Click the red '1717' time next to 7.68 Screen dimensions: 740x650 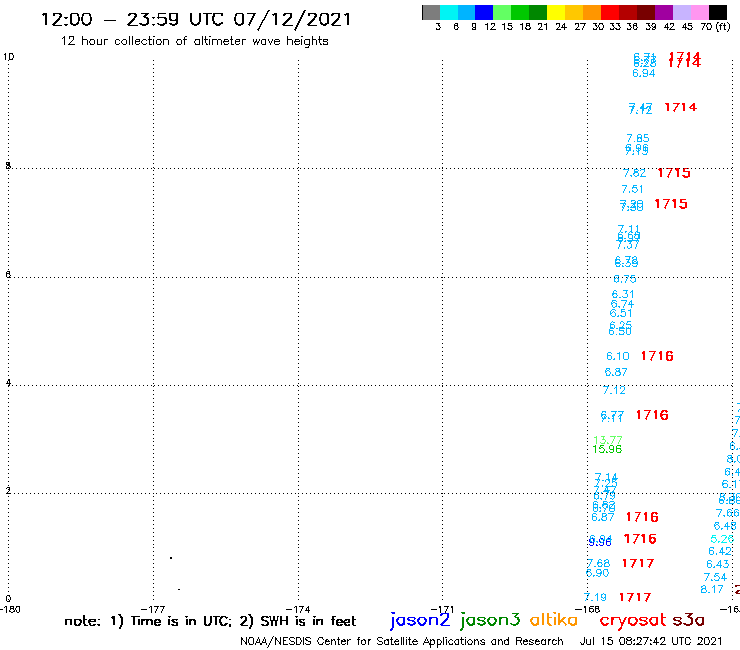click(x=638, y=563)
